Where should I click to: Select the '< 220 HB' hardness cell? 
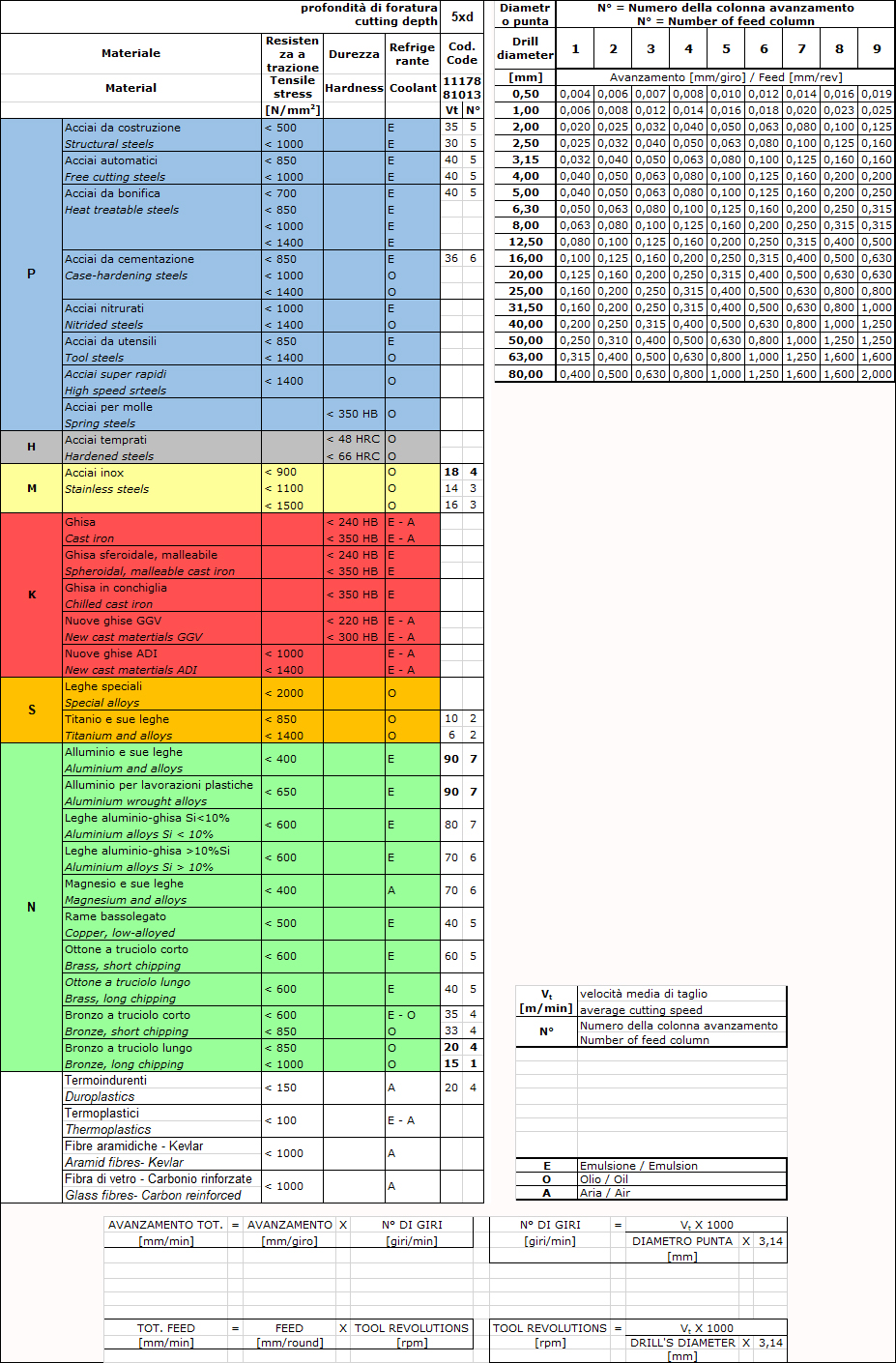(354, 621)
